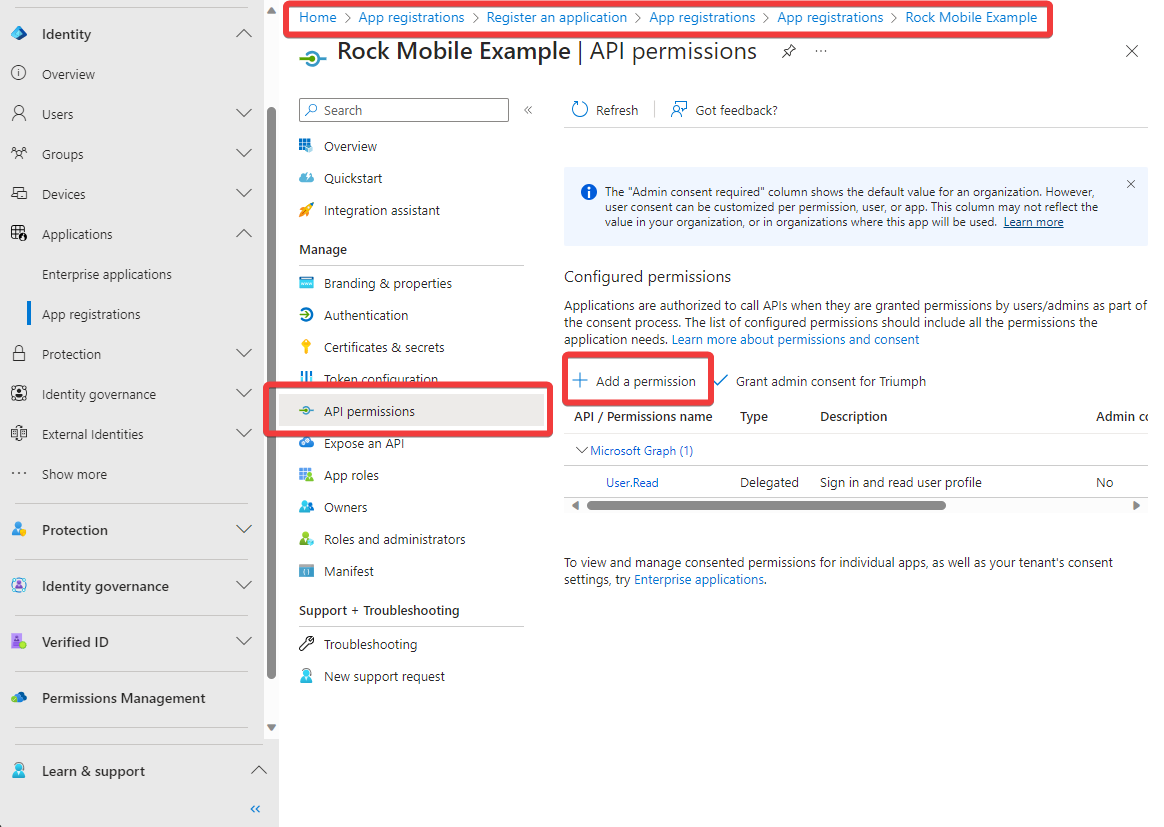The image size is (1164, 827).
Task: Click right arrow of table horizontal scrollbar
Action: pyautogui.click(x=1136, y=506)
